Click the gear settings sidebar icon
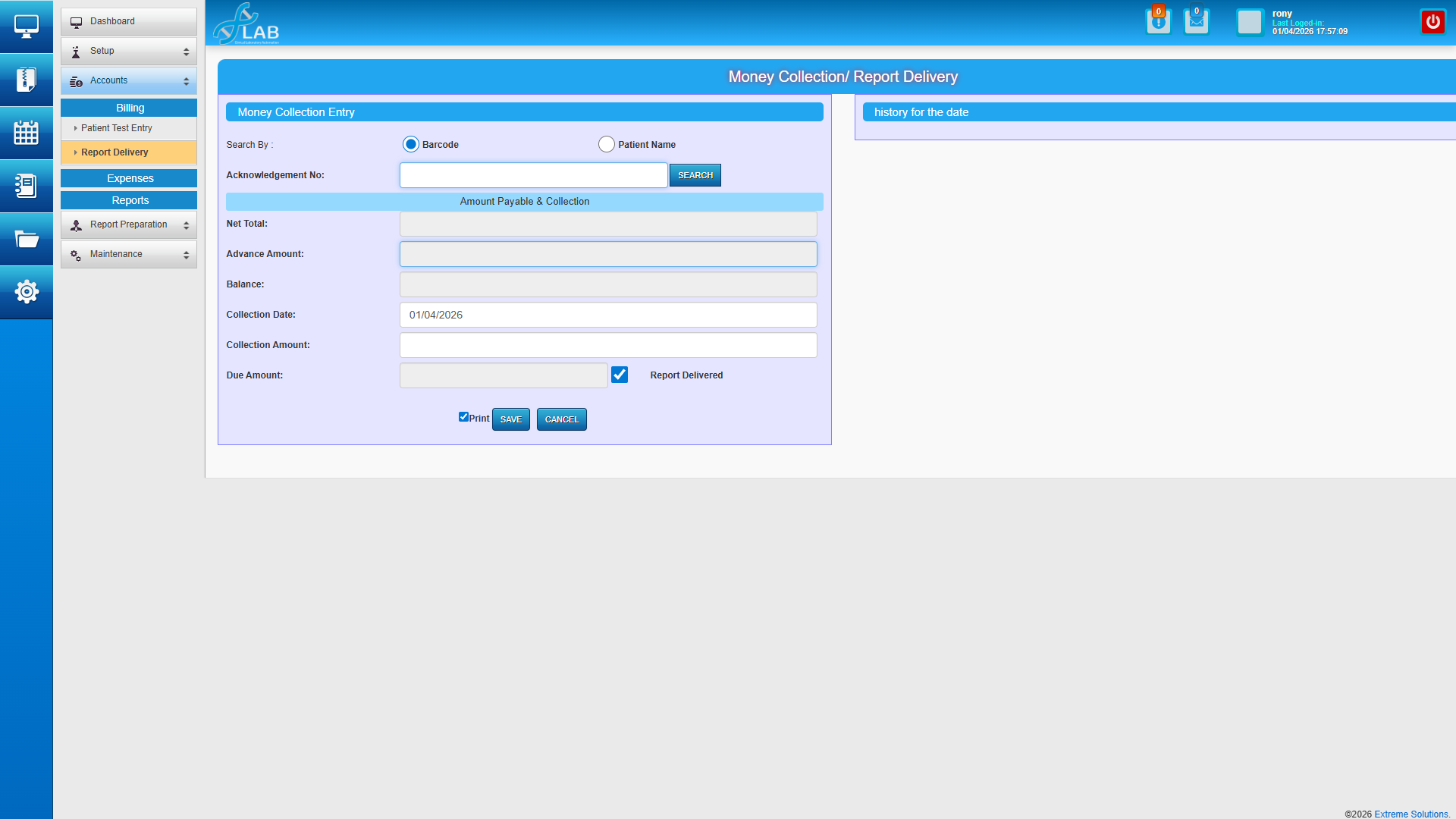 [26, 292]
